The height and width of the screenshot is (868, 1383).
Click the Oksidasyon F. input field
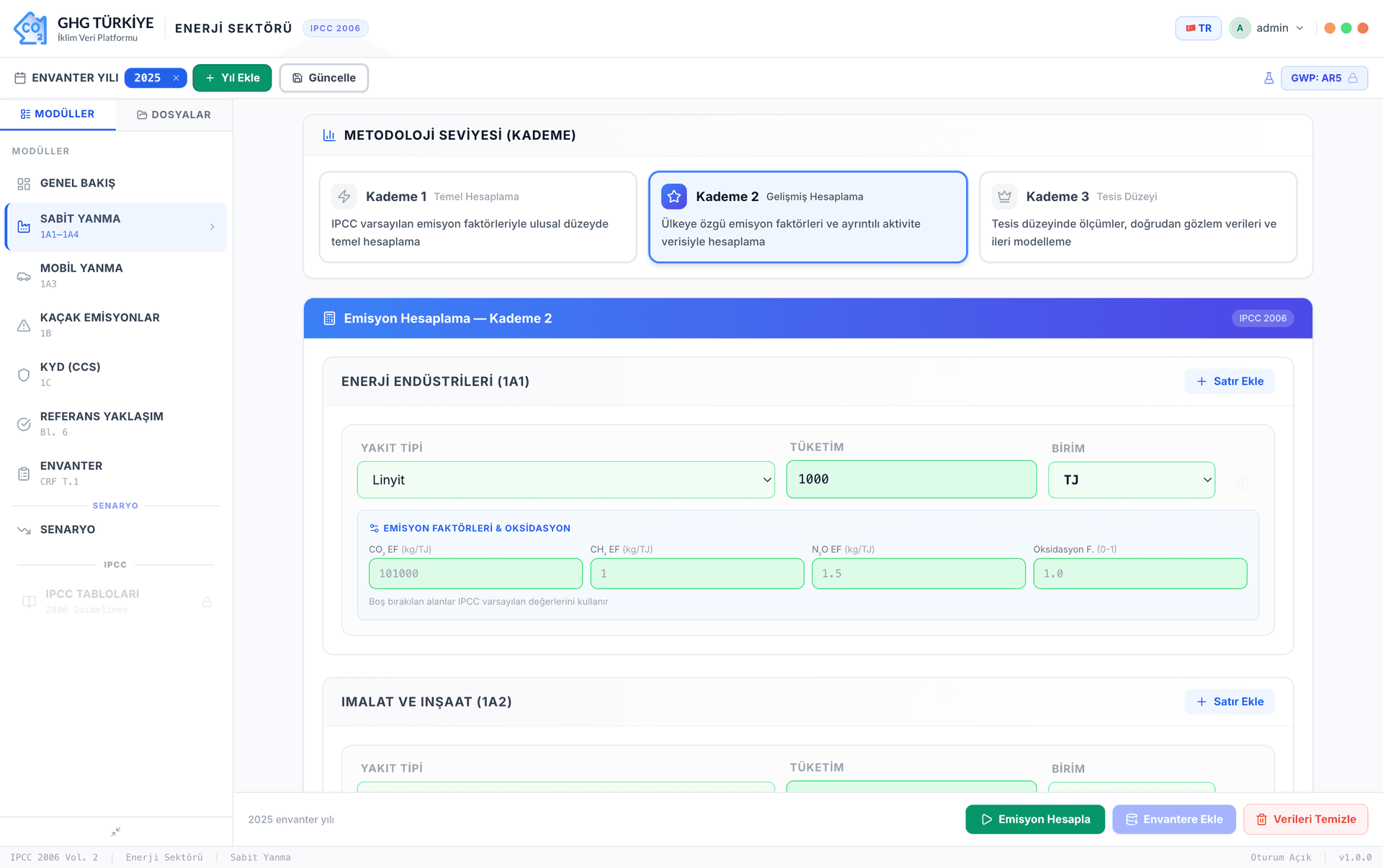click(x=1140, y=574)
